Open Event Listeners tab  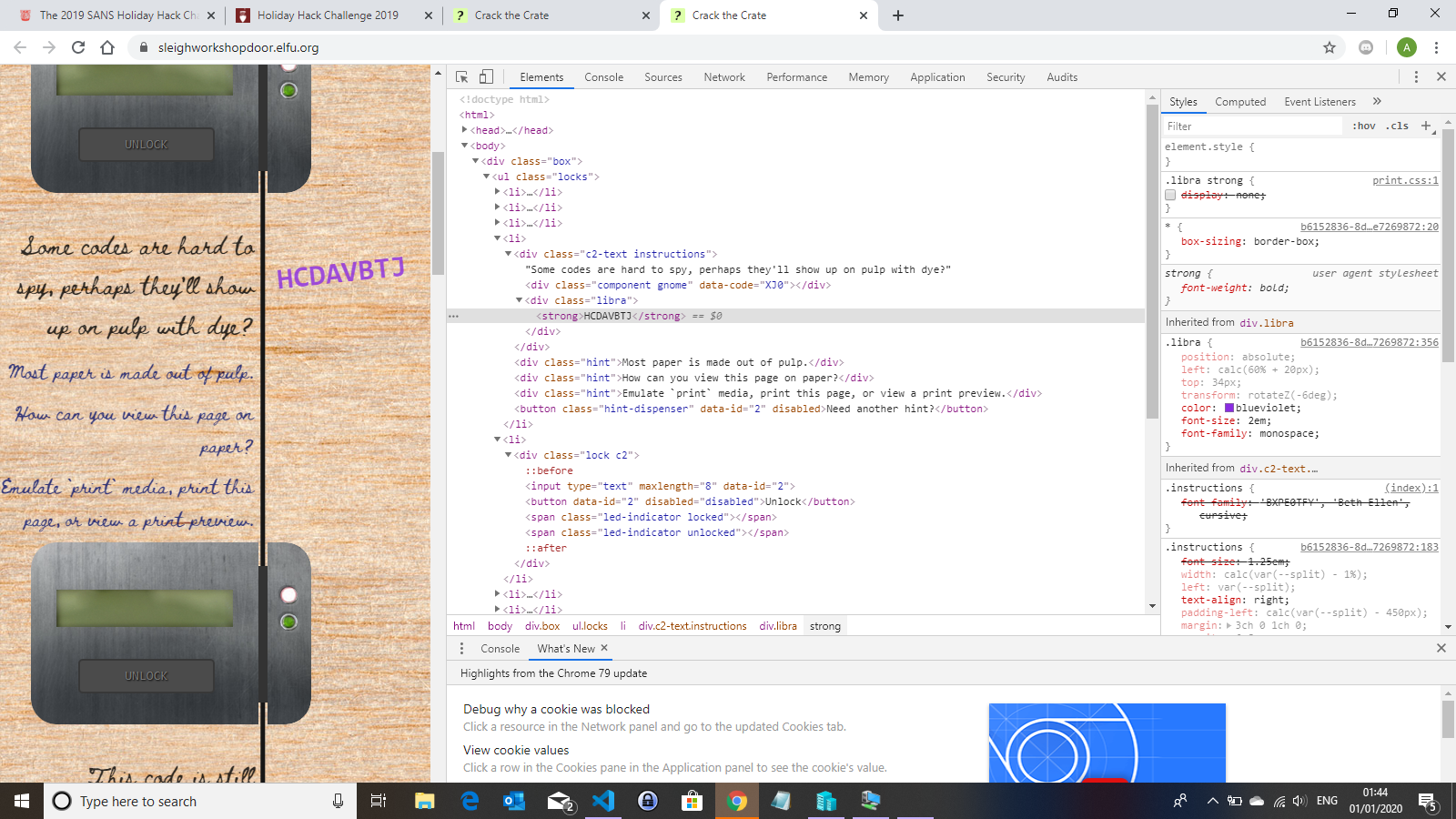pyautogui.click(x=1319, y=102)
